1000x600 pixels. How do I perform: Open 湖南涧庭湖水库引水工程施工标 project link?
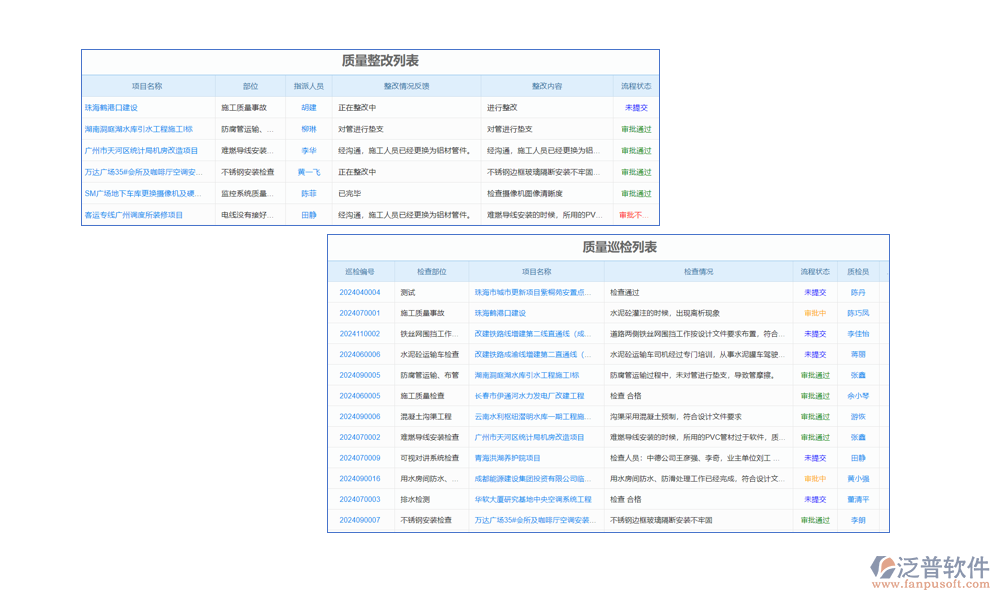point(142,128)
